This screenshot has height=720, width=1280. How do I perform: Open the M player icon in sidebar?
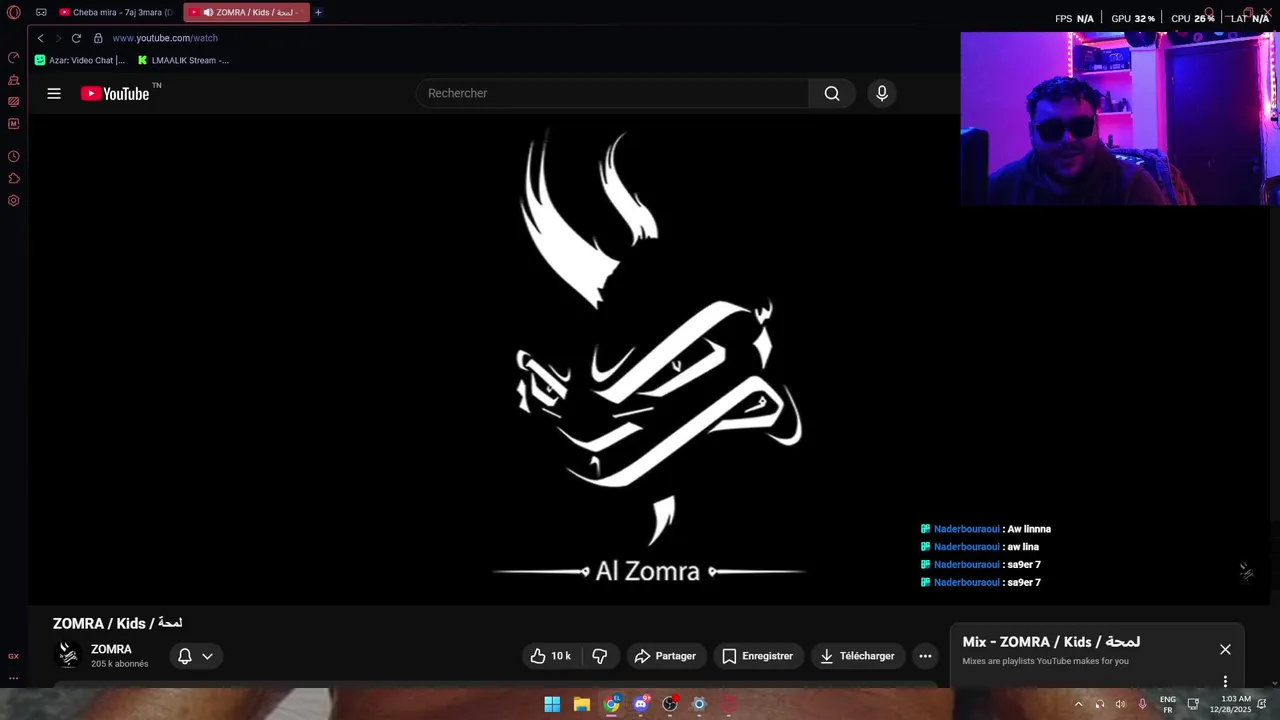click(13, 124)
